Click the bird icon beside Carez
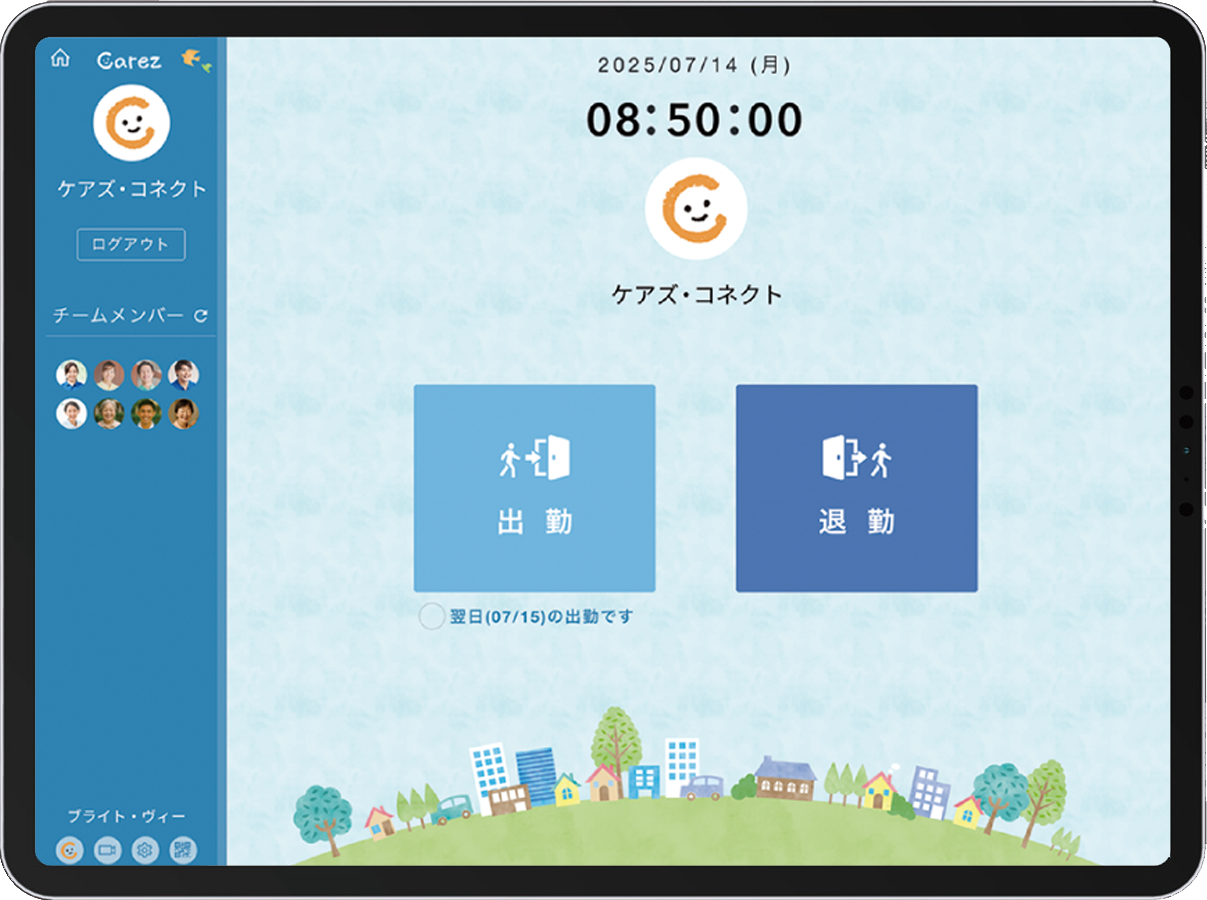The image size is (1207, 900). click(196, 60)
